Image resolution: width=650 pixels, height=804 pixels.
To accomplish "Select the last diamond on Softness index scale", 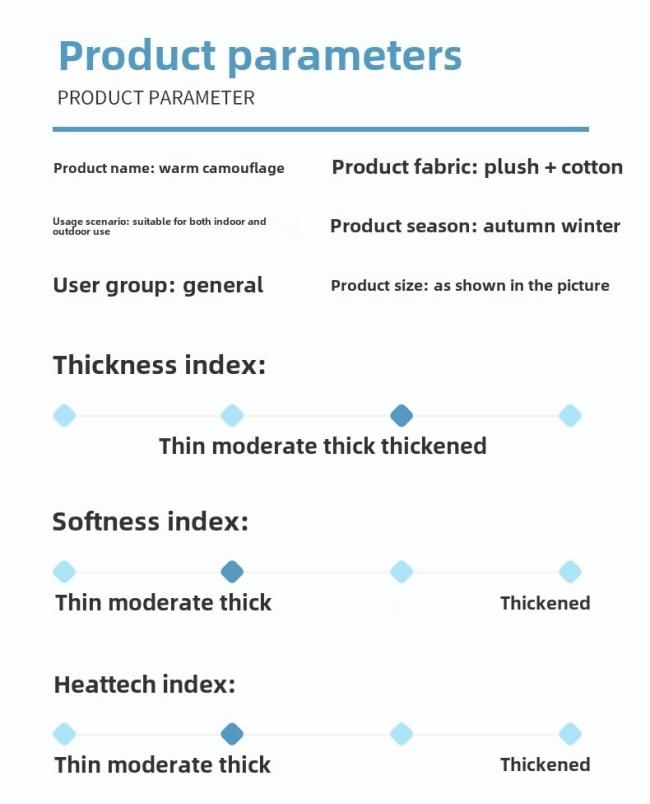I will (570, 572).
